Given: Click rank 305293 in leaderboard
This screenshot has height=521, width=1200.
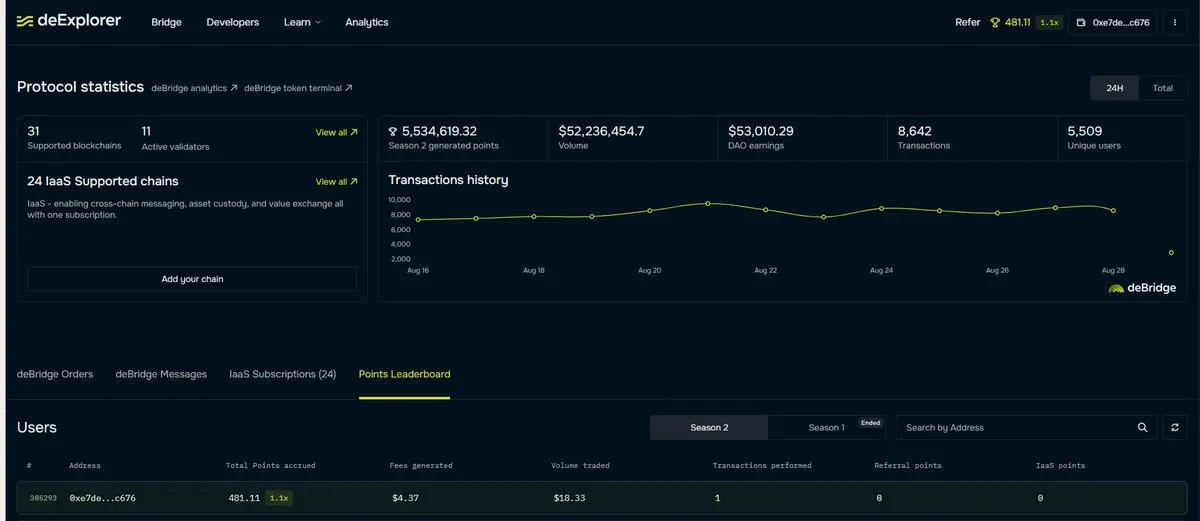Looking at the screenshot, I should (x=43, y=497).
